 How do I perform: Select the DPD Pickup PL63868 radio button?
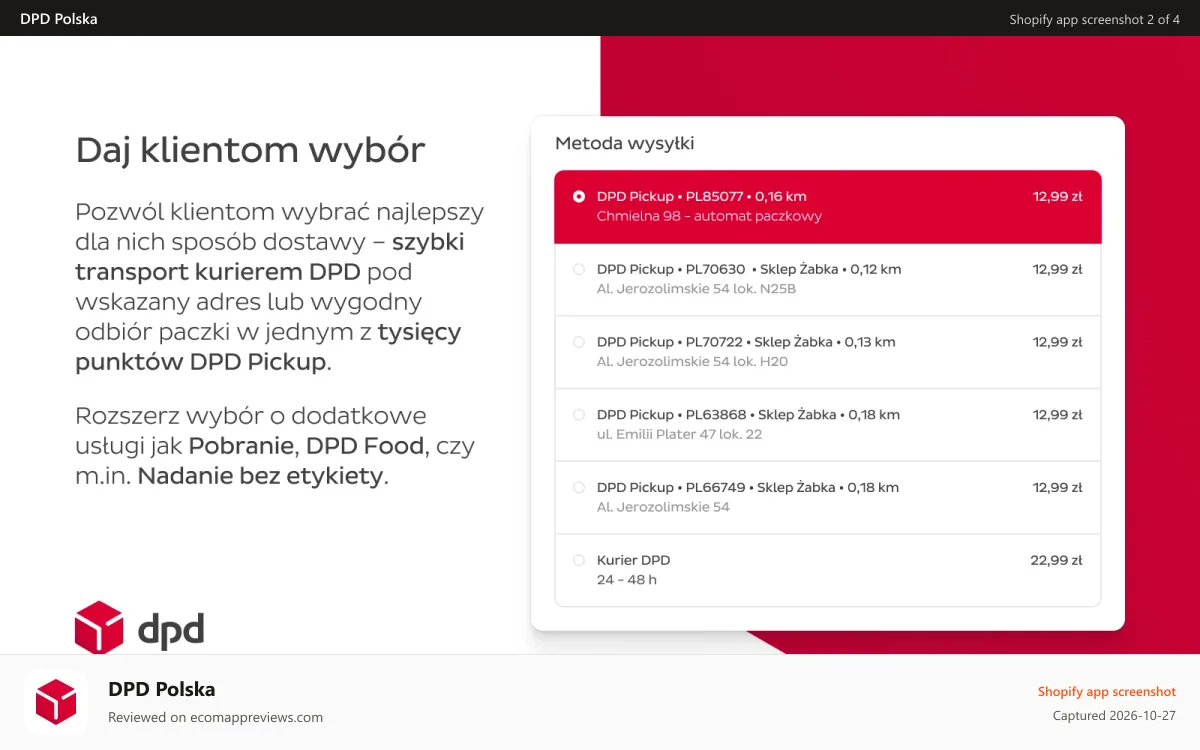click(x=579, y=415)
